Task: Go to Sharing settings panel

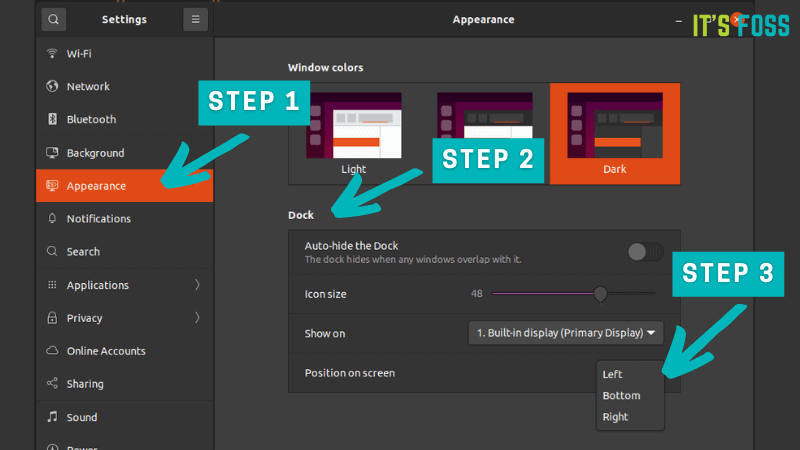Action: tap(85, 384)
